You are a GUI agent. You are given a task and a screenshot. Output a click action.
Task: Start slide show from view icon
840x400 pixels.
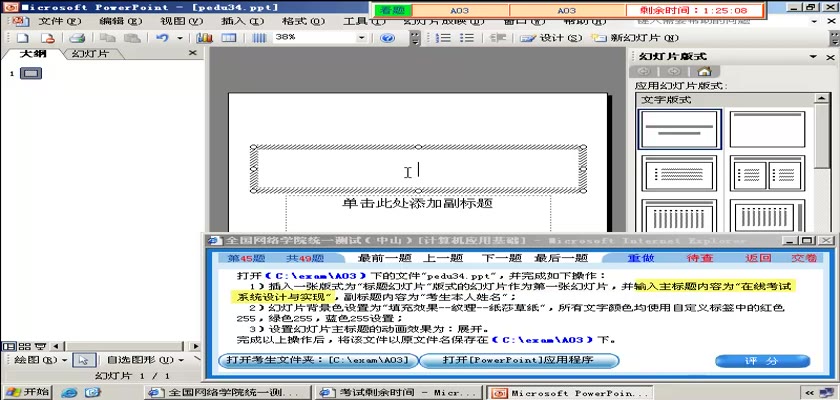[41, 346]
